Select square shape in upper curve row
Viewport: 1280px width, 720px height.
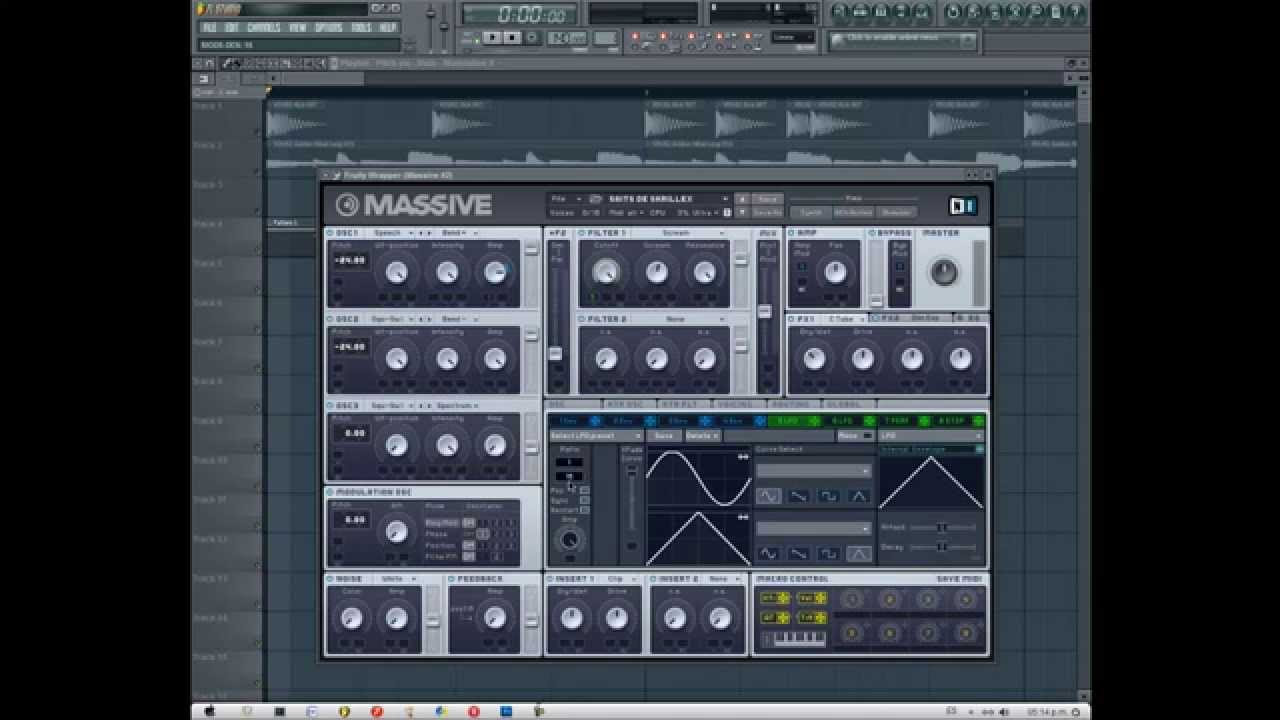pos(828,495)
